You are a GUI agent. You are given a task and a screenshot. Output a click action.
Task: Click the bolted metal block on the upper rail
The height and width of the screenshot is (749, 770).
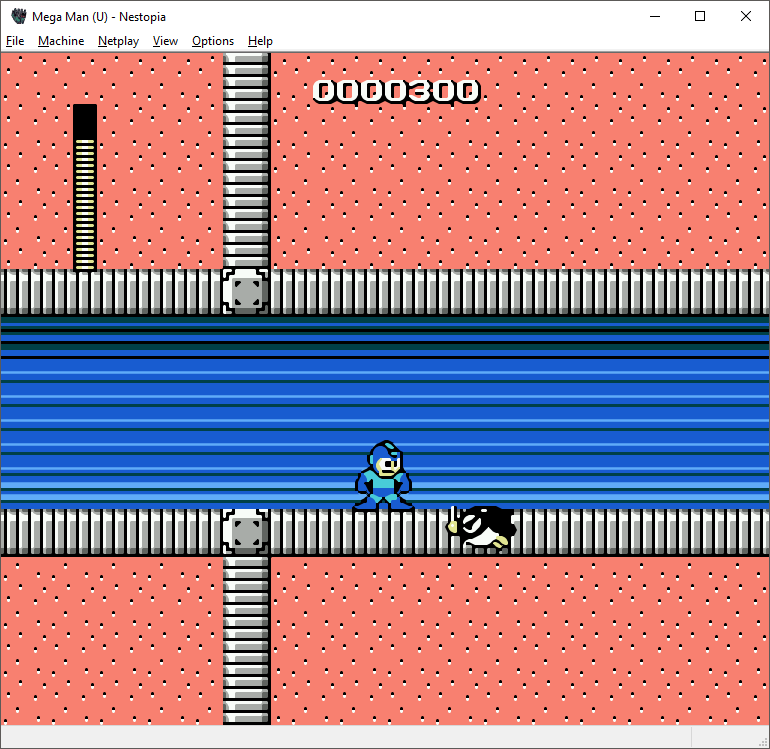click(246, 291)
